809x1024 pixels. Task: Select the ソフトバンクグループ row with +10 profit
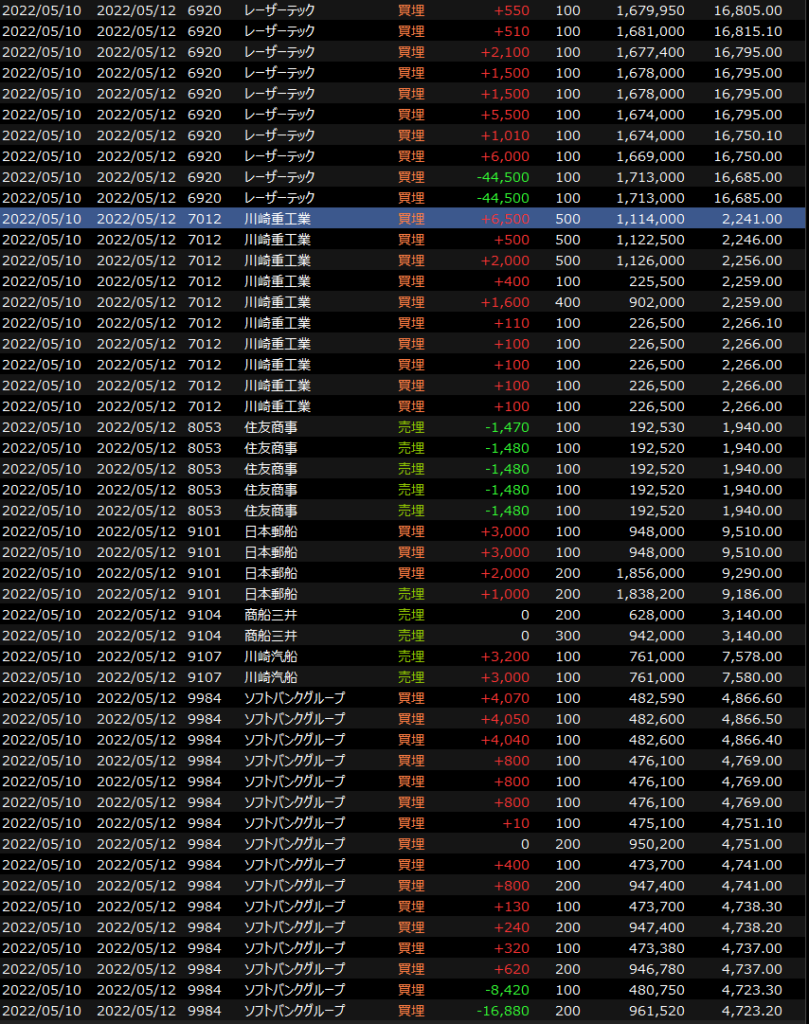400,823
